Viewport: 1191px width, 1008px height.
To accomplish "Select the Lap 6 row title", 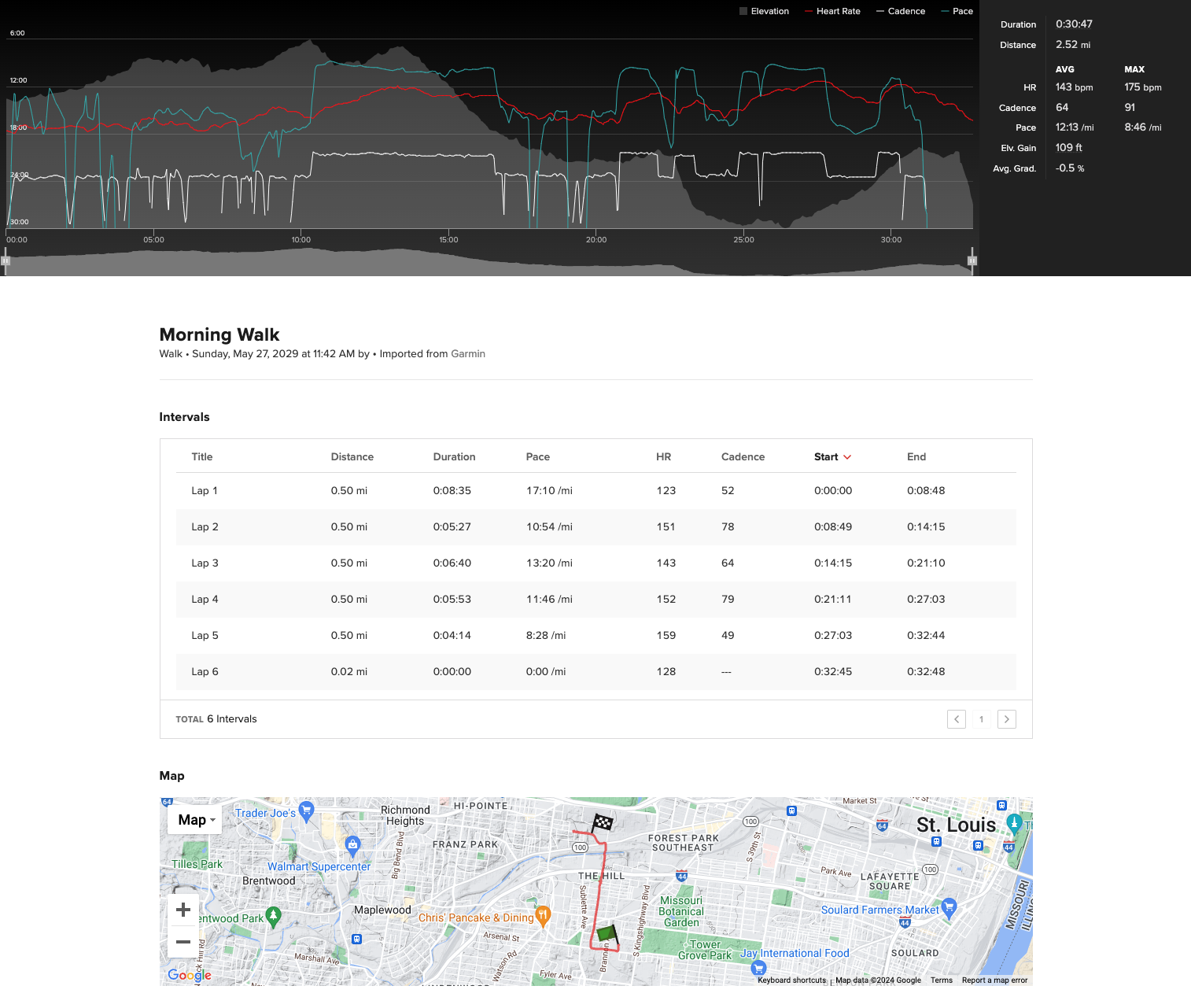I will [205, 671].
